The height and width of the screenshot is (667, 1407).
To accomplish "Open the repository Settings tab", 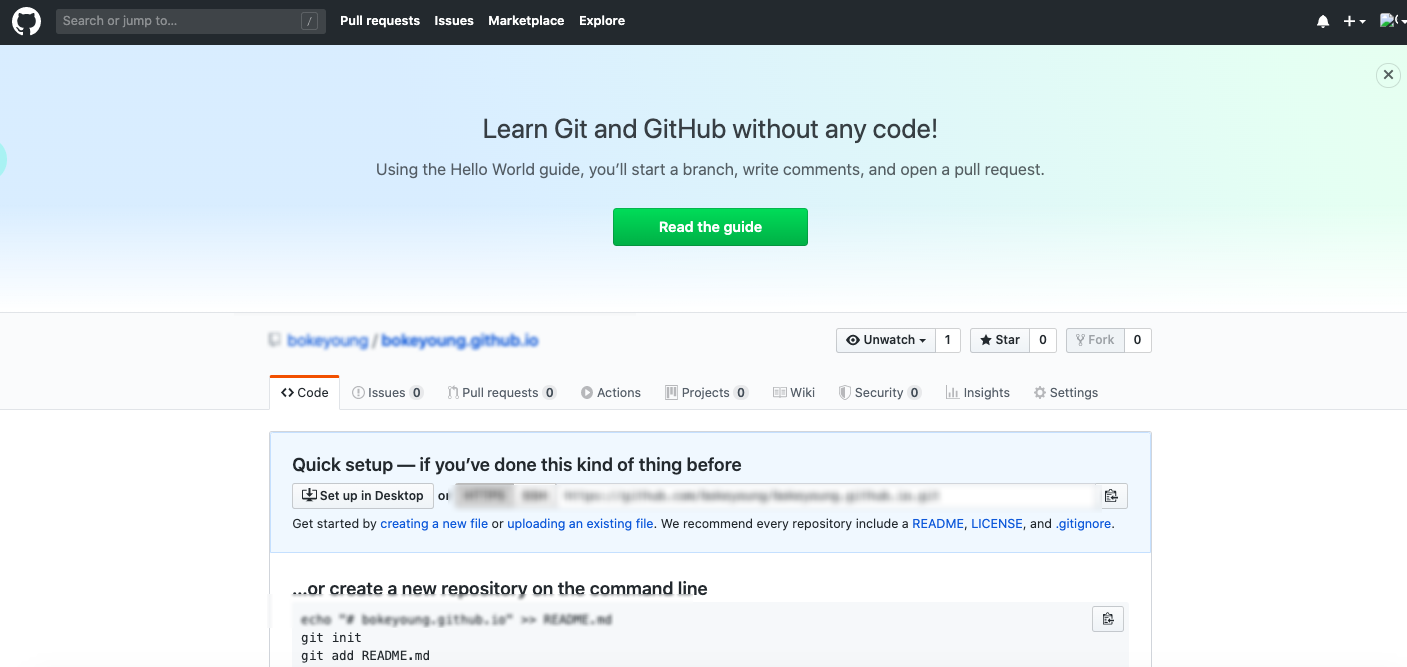I will [1066, 393].
